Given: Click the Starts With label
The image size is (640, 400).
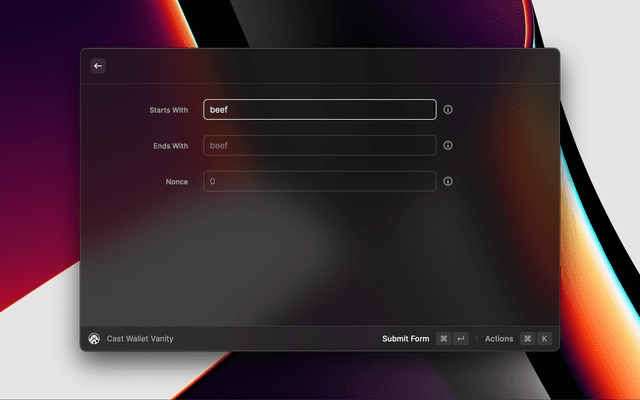Looking at the screenshot, I should 168,110.
